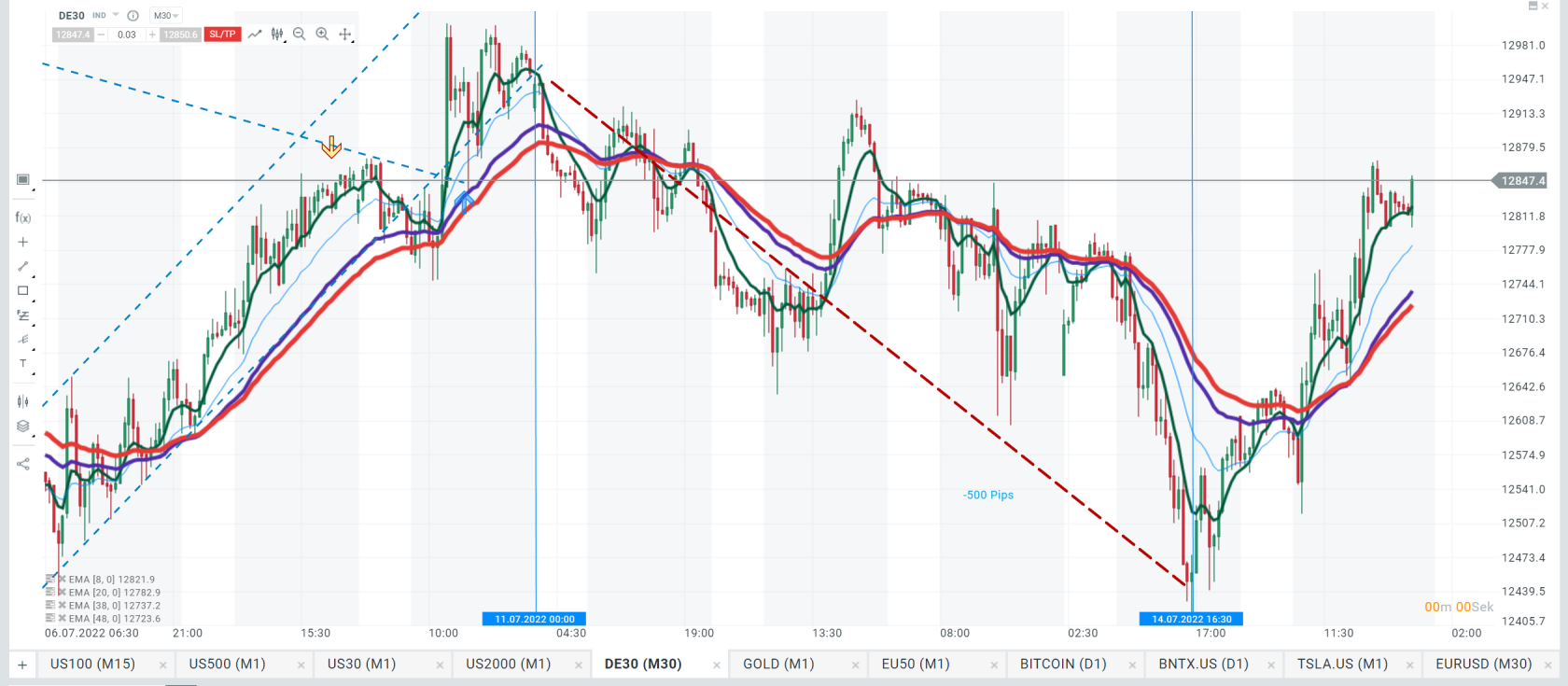The image size is (1568, 686).
Task: Open the M30 timeframe dropdown
Action: click(166, 16)
